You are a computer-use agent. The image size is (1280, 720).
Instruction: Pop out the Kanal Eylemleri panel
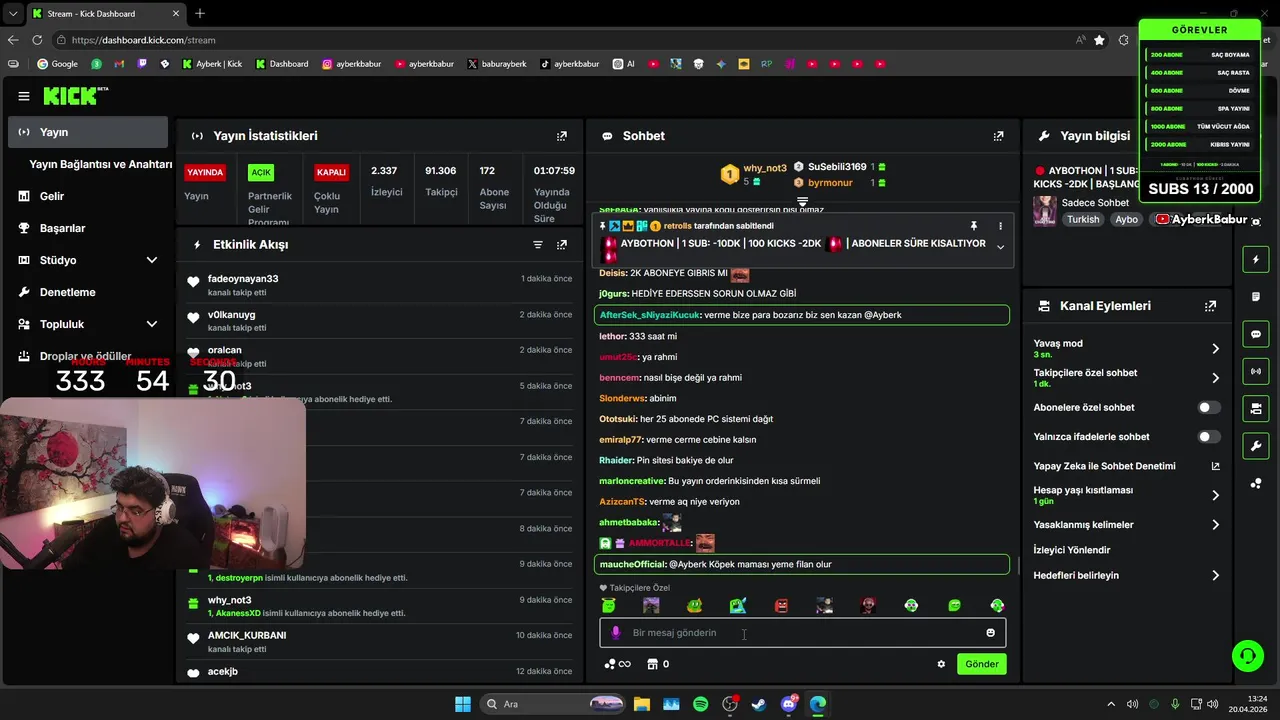(1211, 306)
